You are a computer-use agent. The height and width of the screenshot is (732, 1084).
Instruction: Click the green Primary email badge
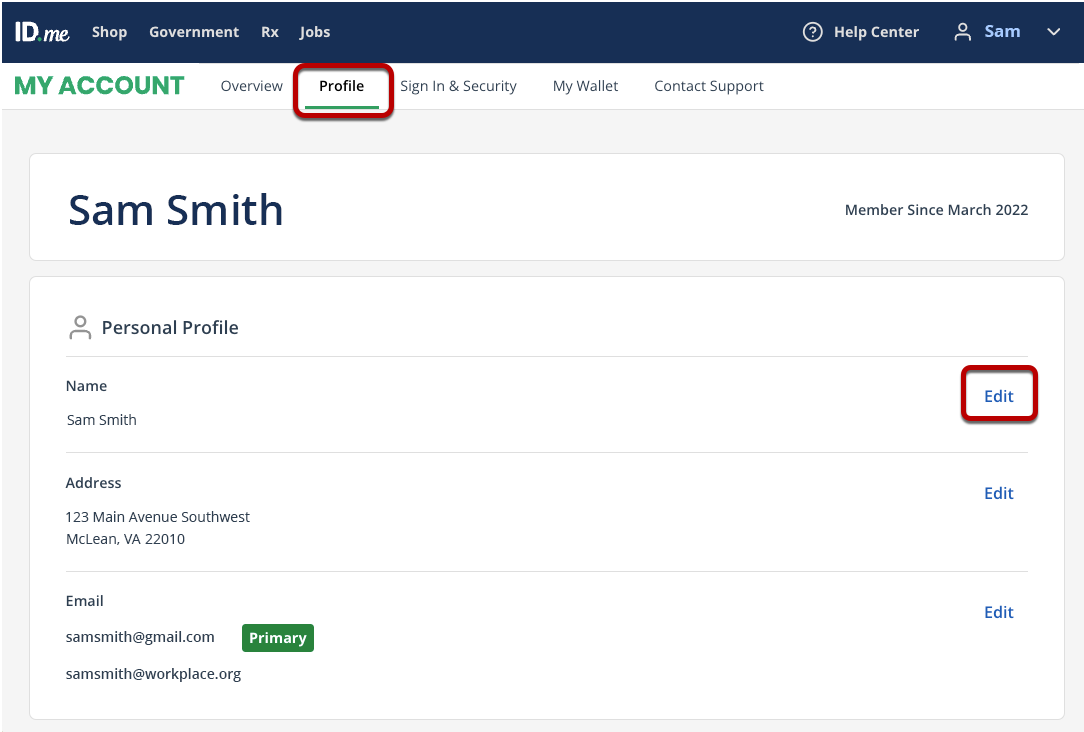pyautogui.click(x=277, y=637)
